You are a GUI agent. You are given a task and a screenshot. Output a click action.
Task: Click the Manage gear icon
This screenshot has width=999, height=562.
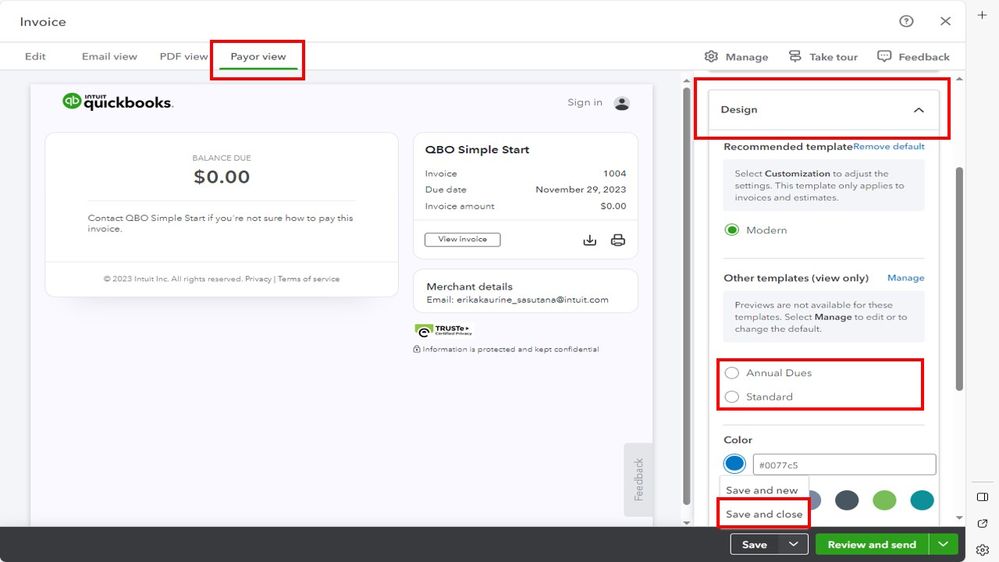coord(711,56)
